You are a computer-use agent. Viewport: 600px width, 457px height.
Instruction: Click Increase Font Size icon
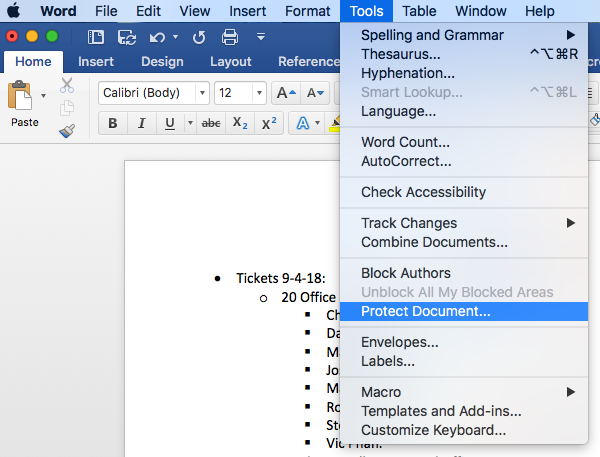[286, 93]
